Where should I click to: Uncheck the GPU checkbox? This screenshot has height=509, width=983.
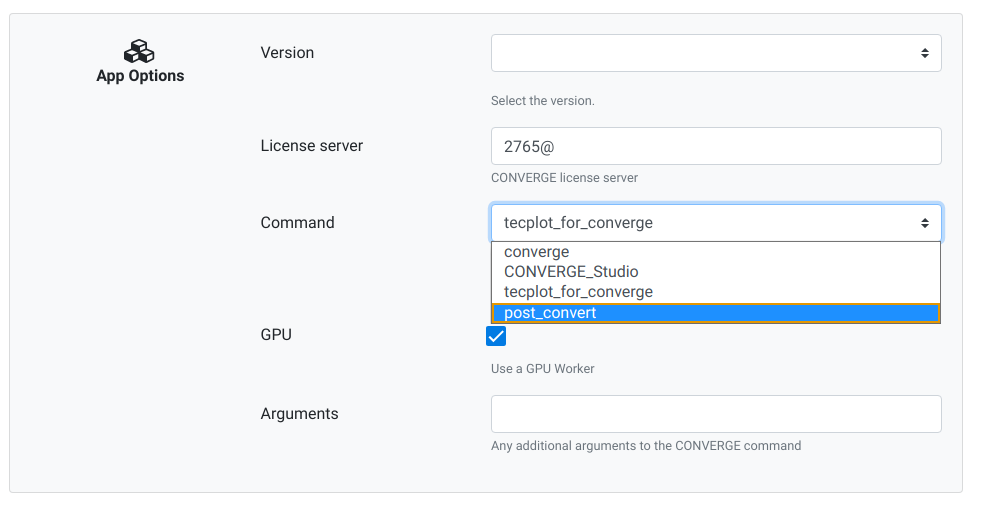496,336
